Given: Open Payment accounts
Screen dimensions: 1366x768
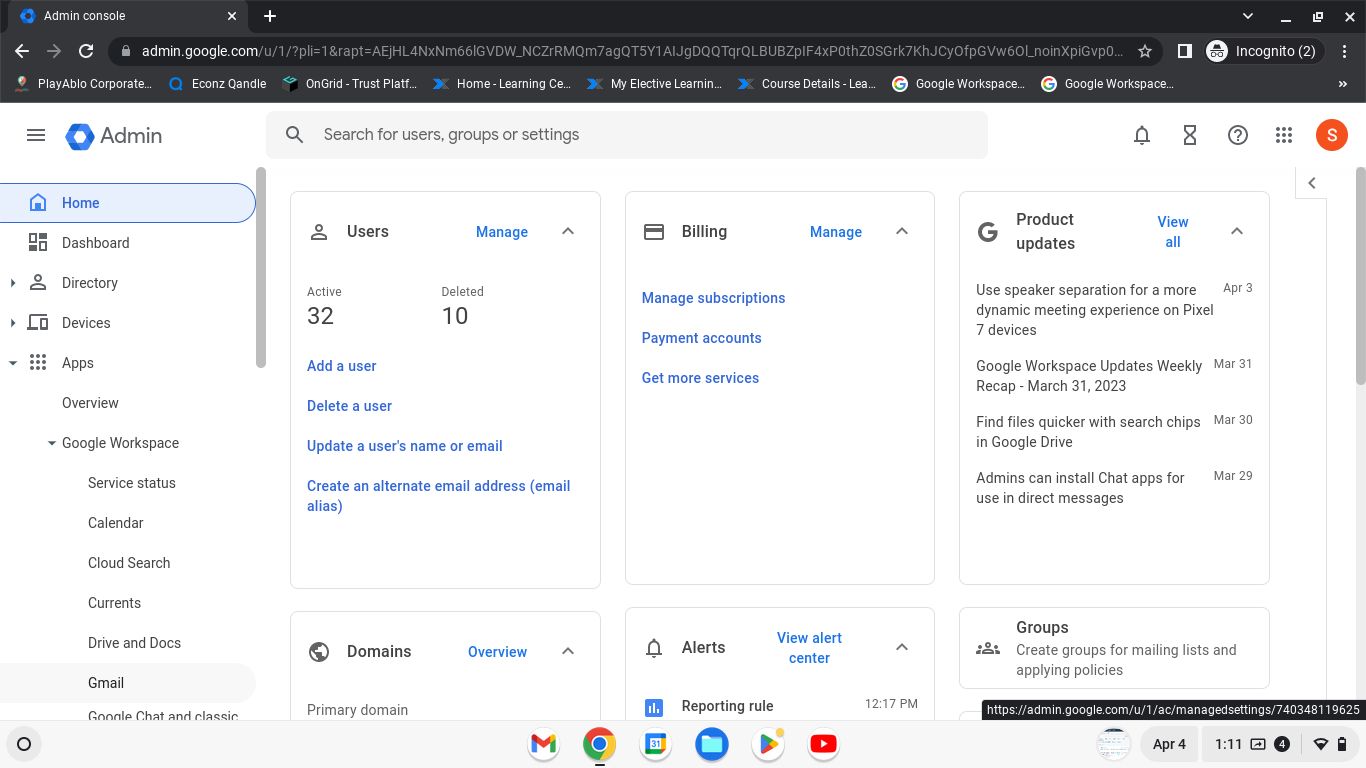Looking at the screenshot, I should (x=702, y=338).
